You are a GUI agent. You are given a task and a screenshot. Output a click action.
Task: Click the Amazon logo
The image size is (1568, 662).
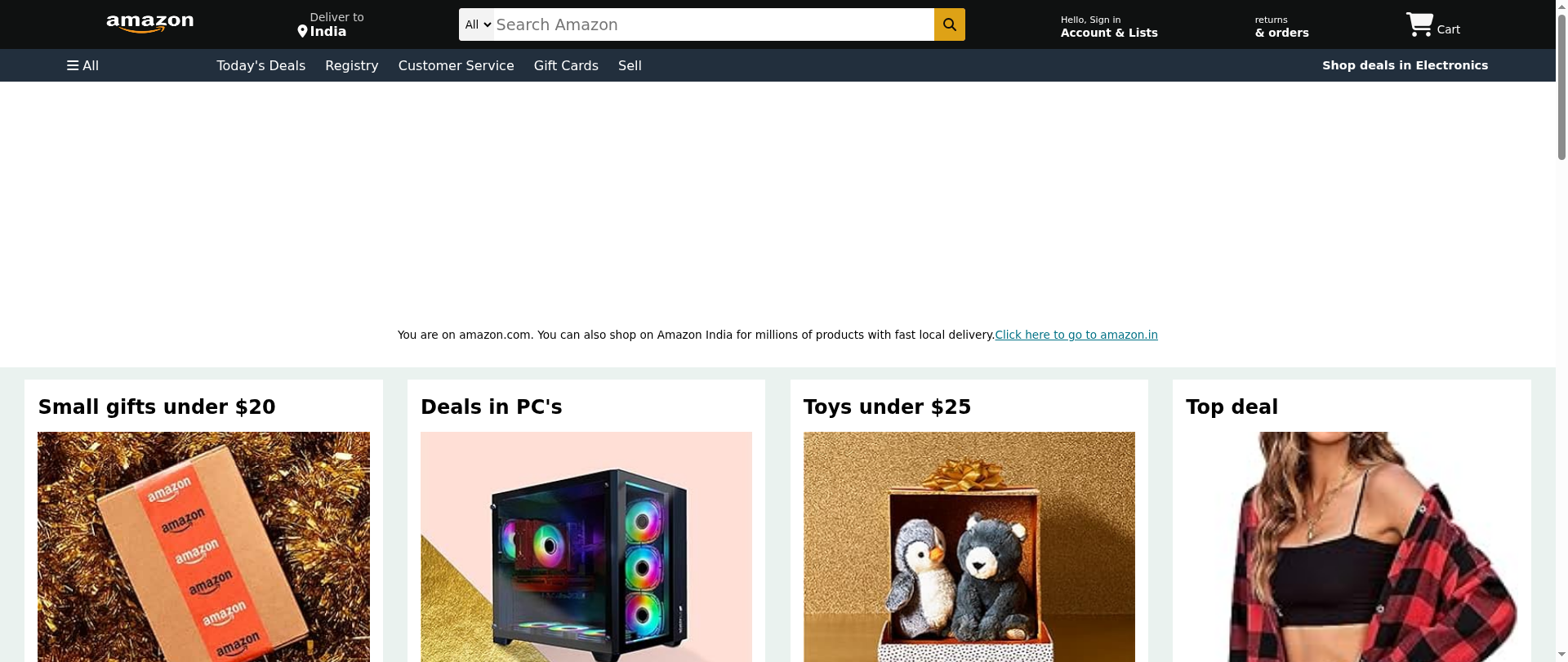point(150,24)
